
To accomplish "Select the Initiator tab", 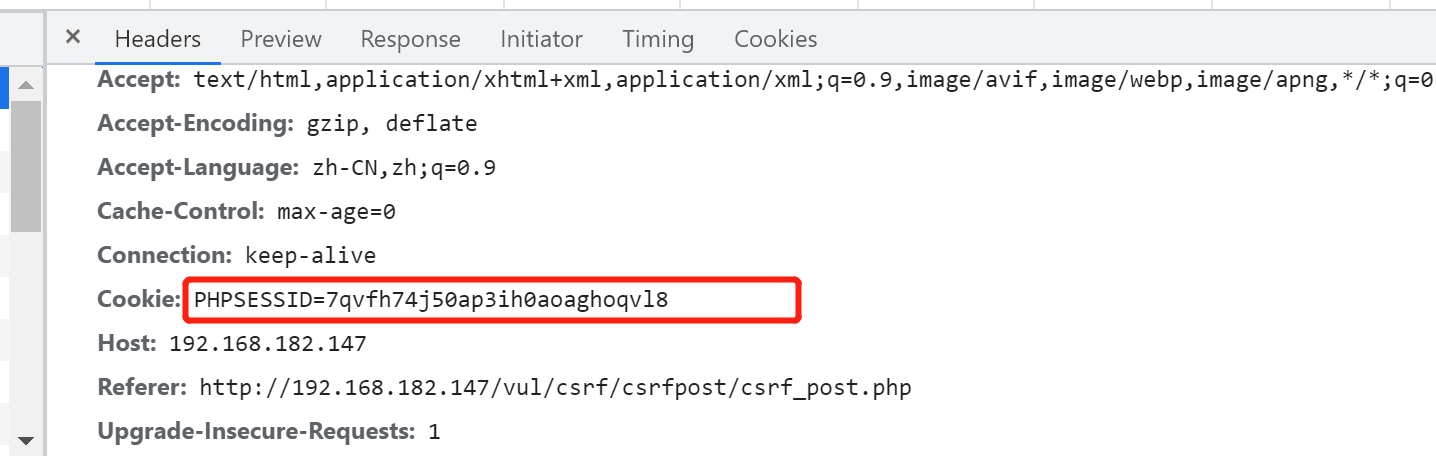I will [541, 39].
